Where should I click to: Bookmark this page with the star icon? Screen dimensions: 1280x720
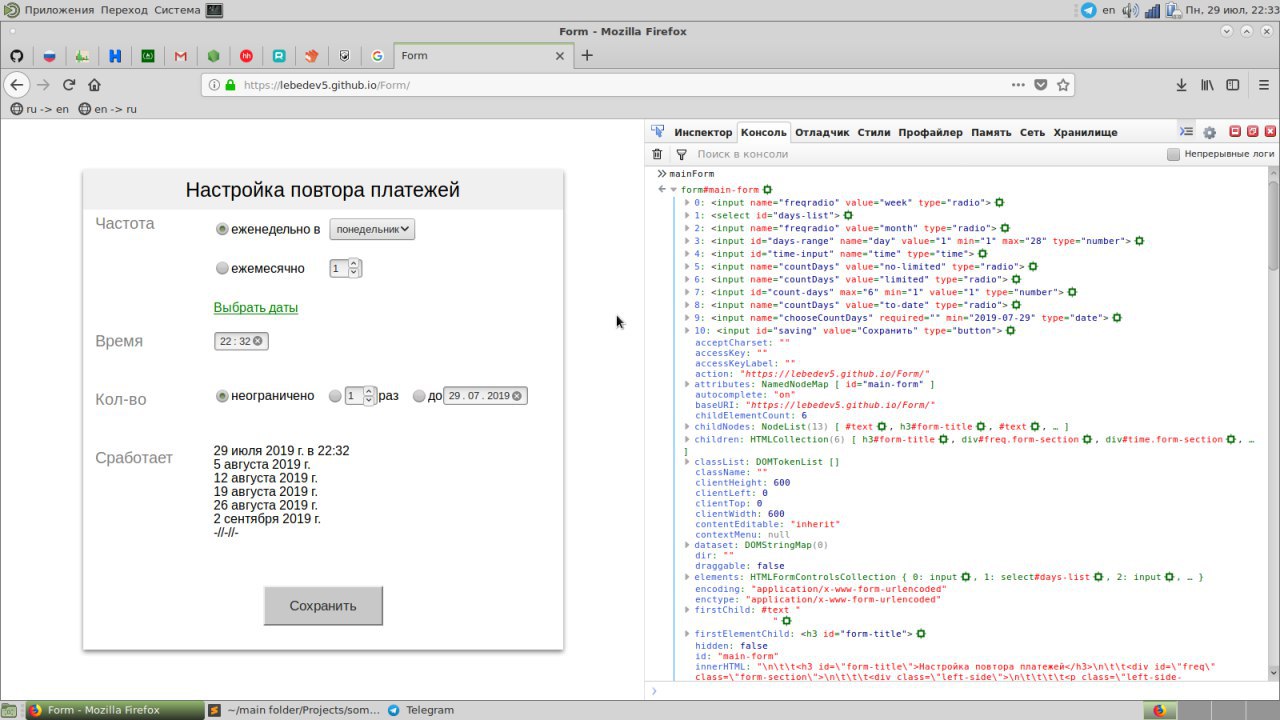1064,85
